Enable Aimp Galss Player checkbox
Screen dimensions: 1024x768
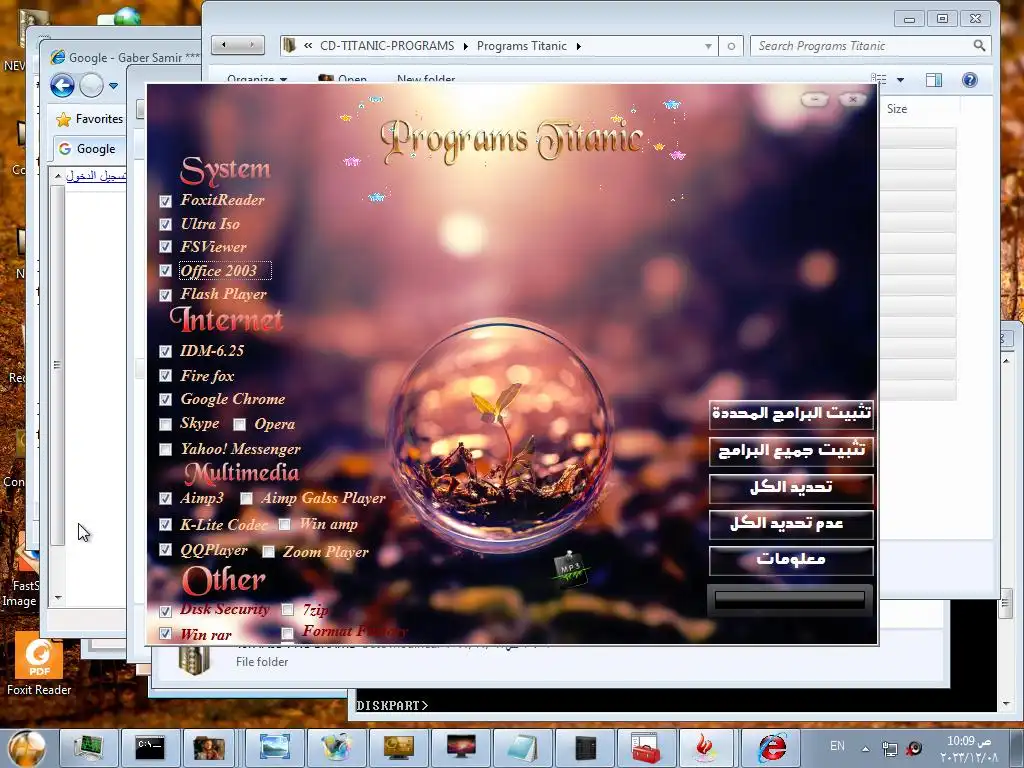click(246, 499)
